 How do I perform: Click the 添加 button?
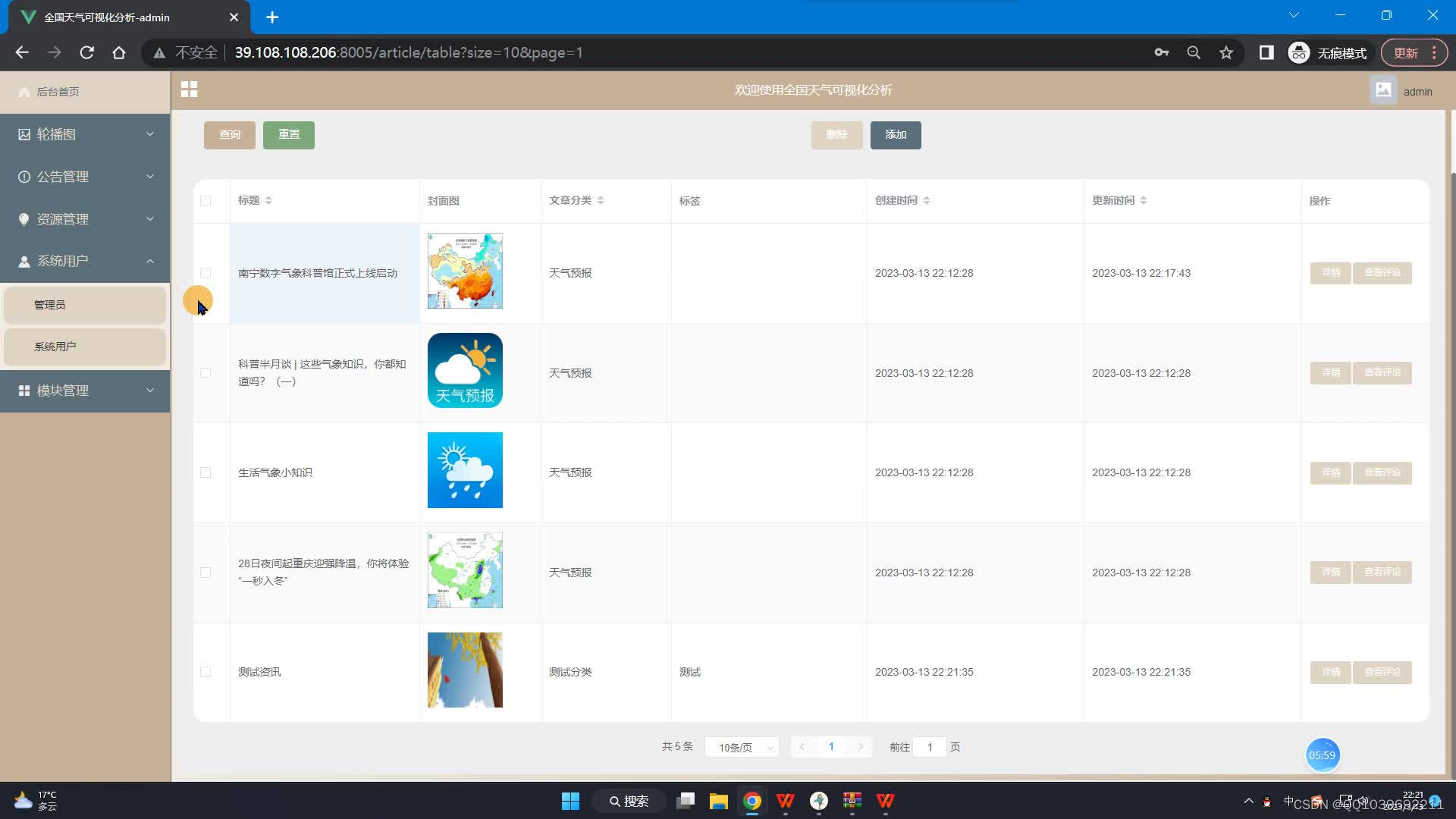pyautogui.click(x=896, y=135)
